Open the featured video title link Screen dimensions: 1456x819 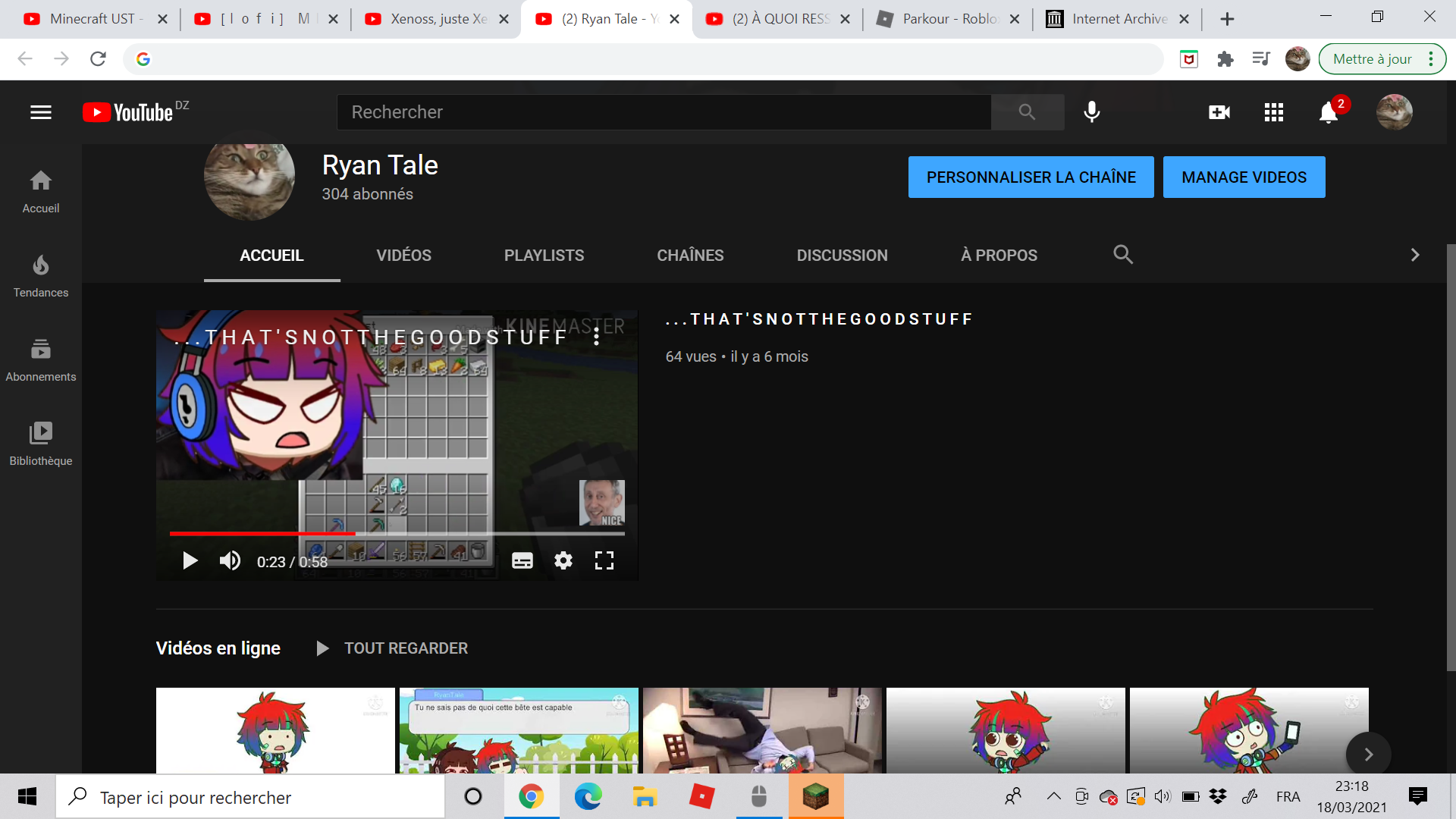coord(819,319)
